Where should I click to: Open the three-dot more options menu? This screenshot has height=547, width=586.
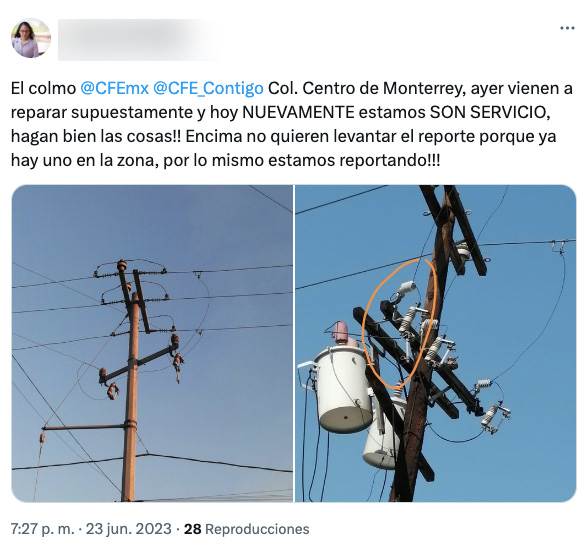click(x=567, y=28)
